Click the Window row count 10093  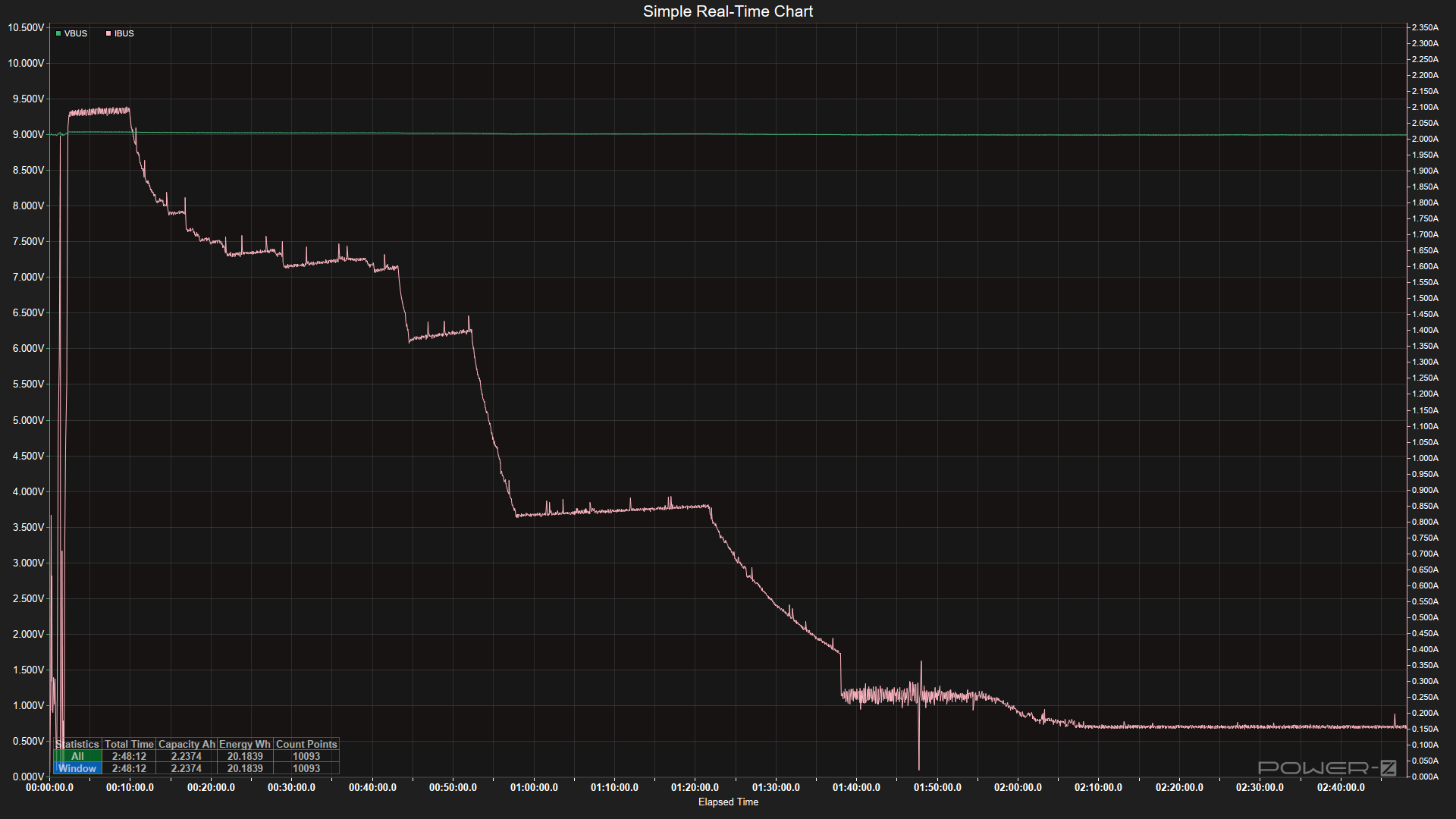tap(306, 768)
